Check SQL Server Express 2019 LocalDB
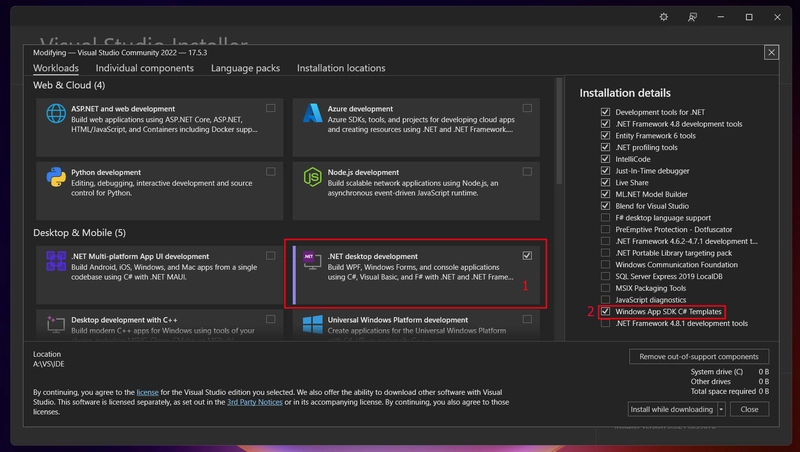The height and width of the screenshot is (452, 800). tap(605, 276)
